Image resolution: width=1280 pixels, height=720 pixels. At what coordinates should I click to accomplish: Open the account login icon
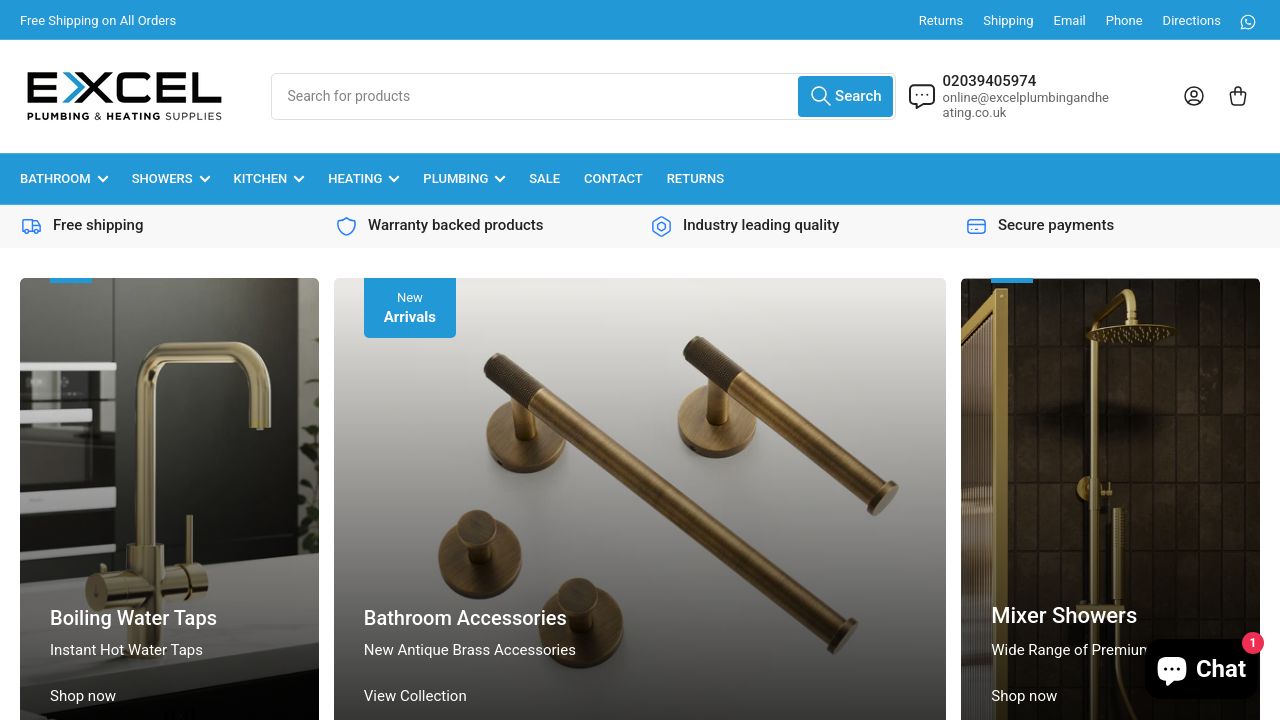[1194, 96]
